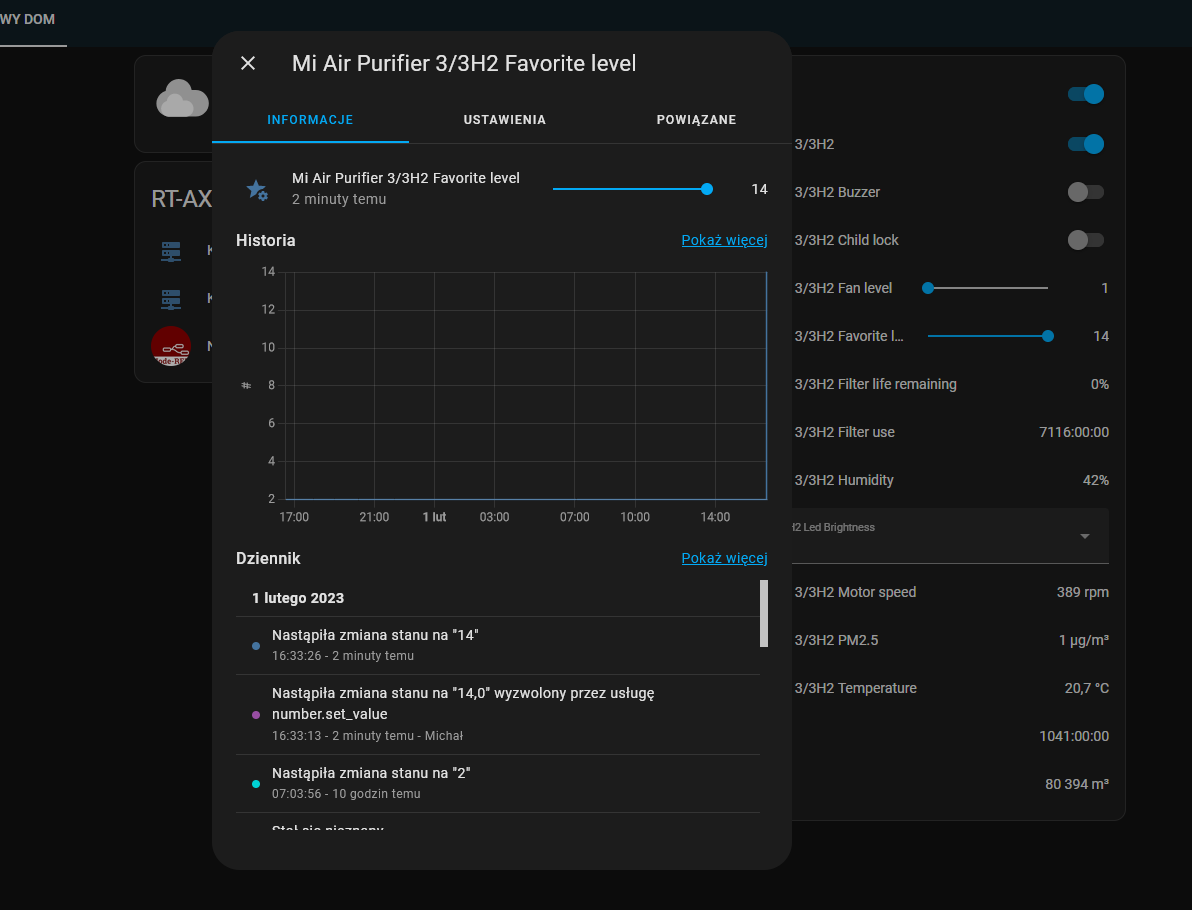The image size is (1192, 910).
Task: Enable the 3/3H2 Buzzer switch
Action: [x=1085, y=192]
